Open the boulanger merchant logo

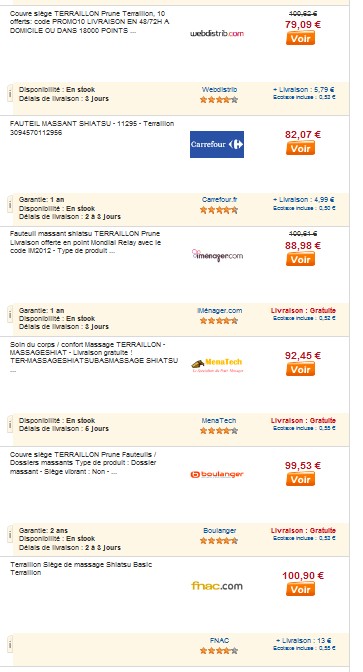tap(217, 474)
